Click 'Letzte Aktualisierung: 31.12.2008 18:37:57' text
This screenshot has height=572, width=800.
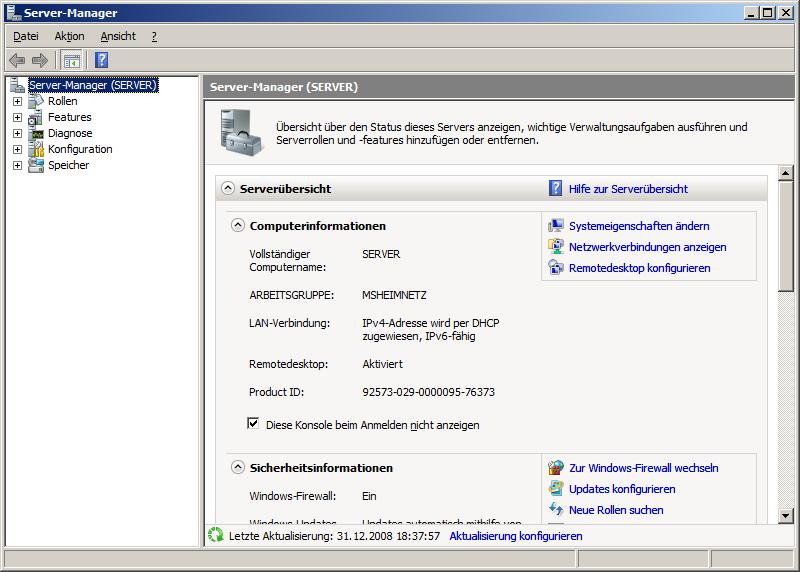(x=334, y=536)
